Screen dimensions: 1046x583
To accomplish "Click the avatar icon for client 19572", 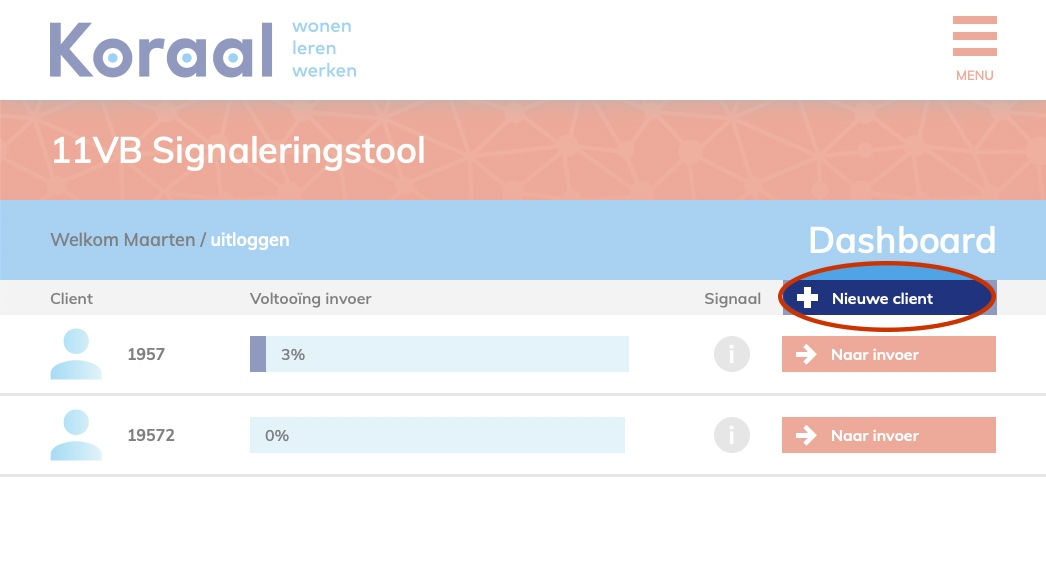I will click(76, 435).
